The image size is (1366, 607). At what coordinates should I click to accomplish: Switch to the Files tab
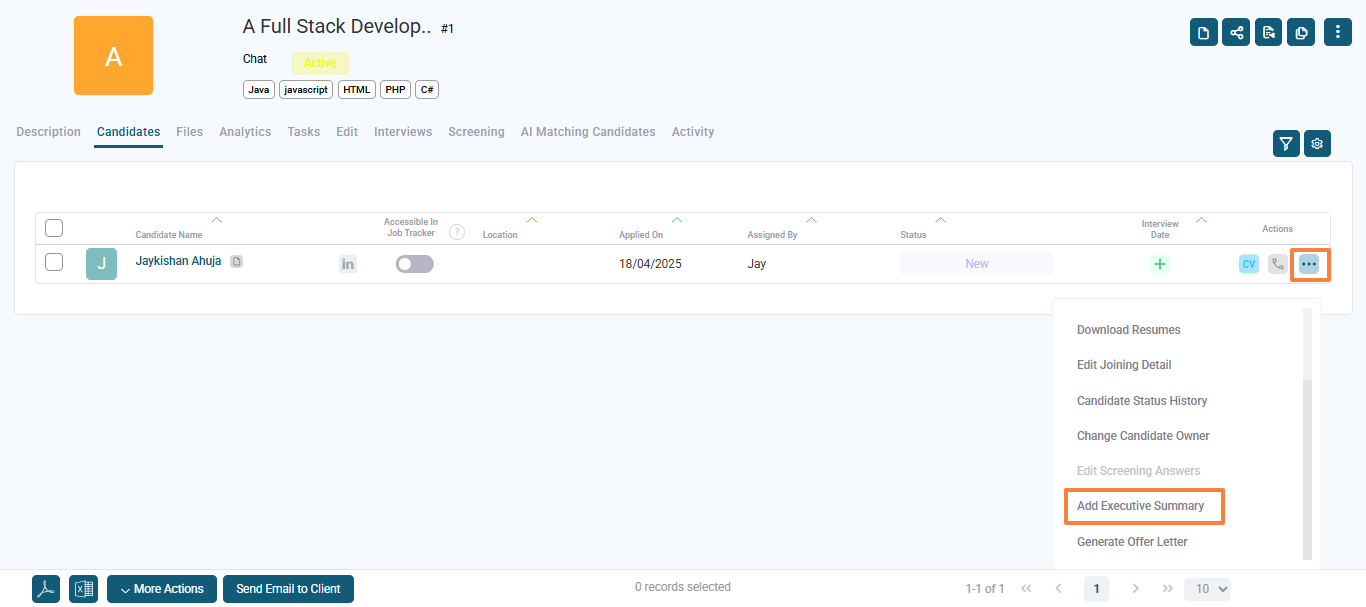click(189, 132)
